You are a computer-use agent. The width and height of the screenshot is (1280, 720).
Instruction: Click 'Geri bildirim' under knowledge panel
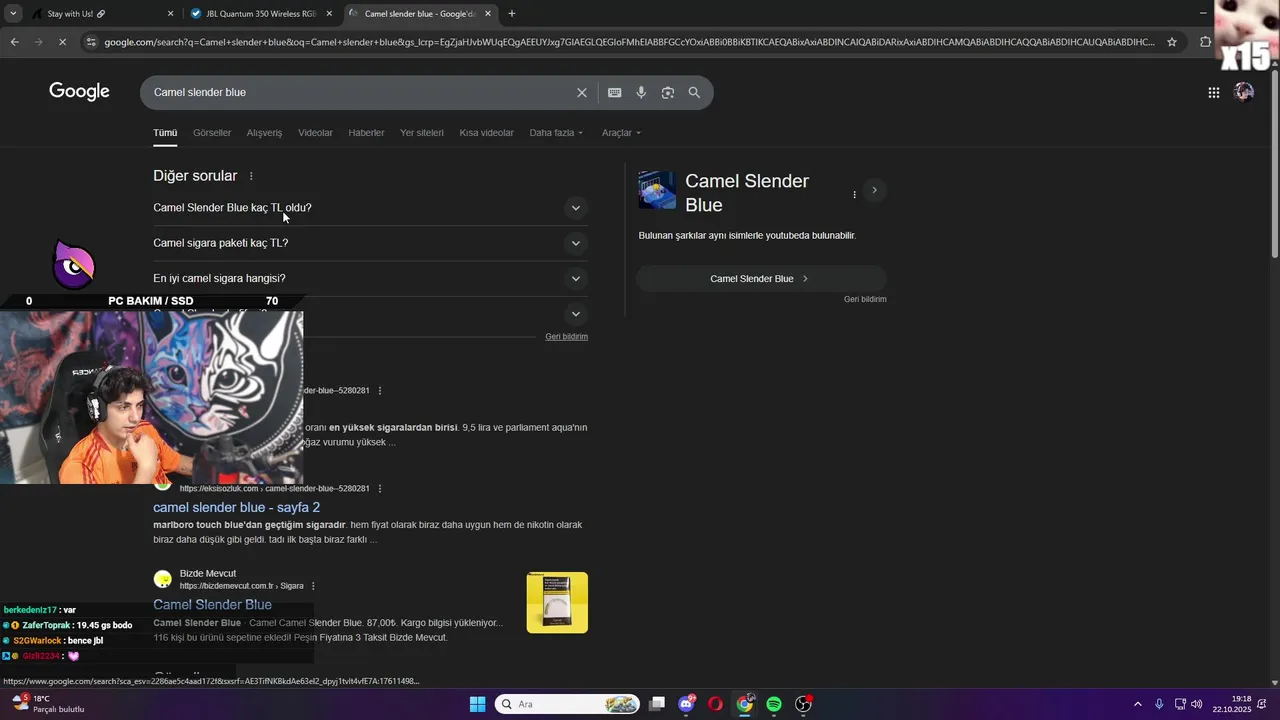tap(865, 299)
